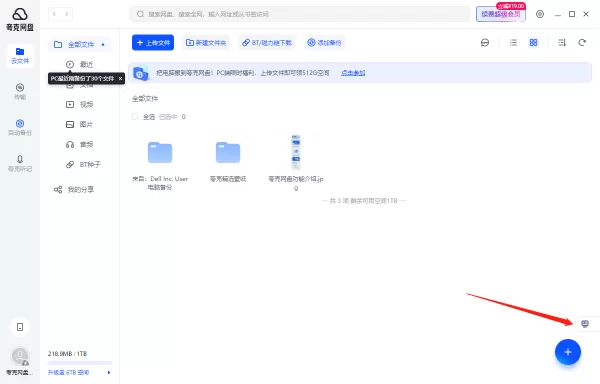Click the PC backup notification tooltip text
This screenshot has width=600, height=384.
pos(82,78)
